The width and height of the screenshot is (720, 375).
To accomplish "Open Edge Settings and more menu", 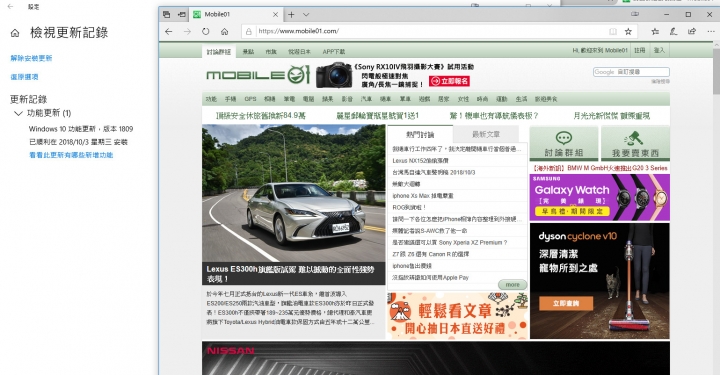I will [x=711, y=31].
